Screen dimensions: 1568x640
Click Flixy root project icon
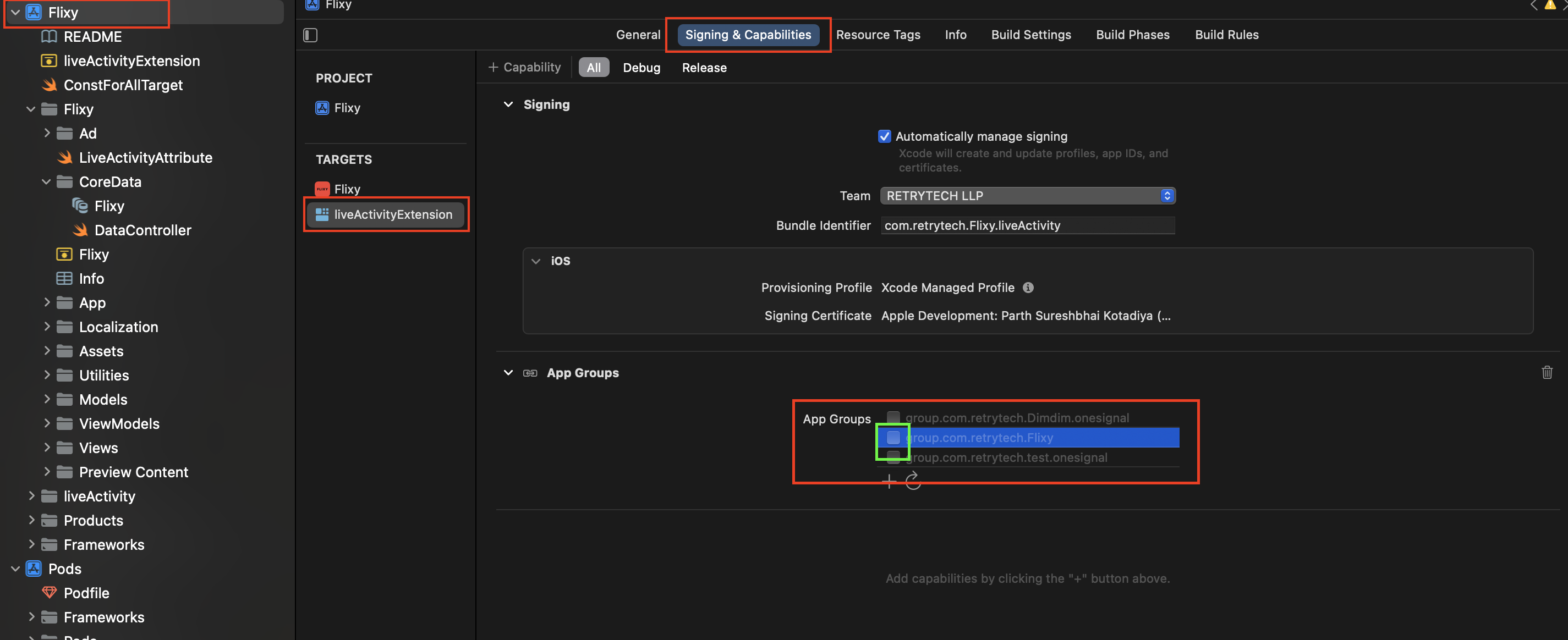pos(34,12)
